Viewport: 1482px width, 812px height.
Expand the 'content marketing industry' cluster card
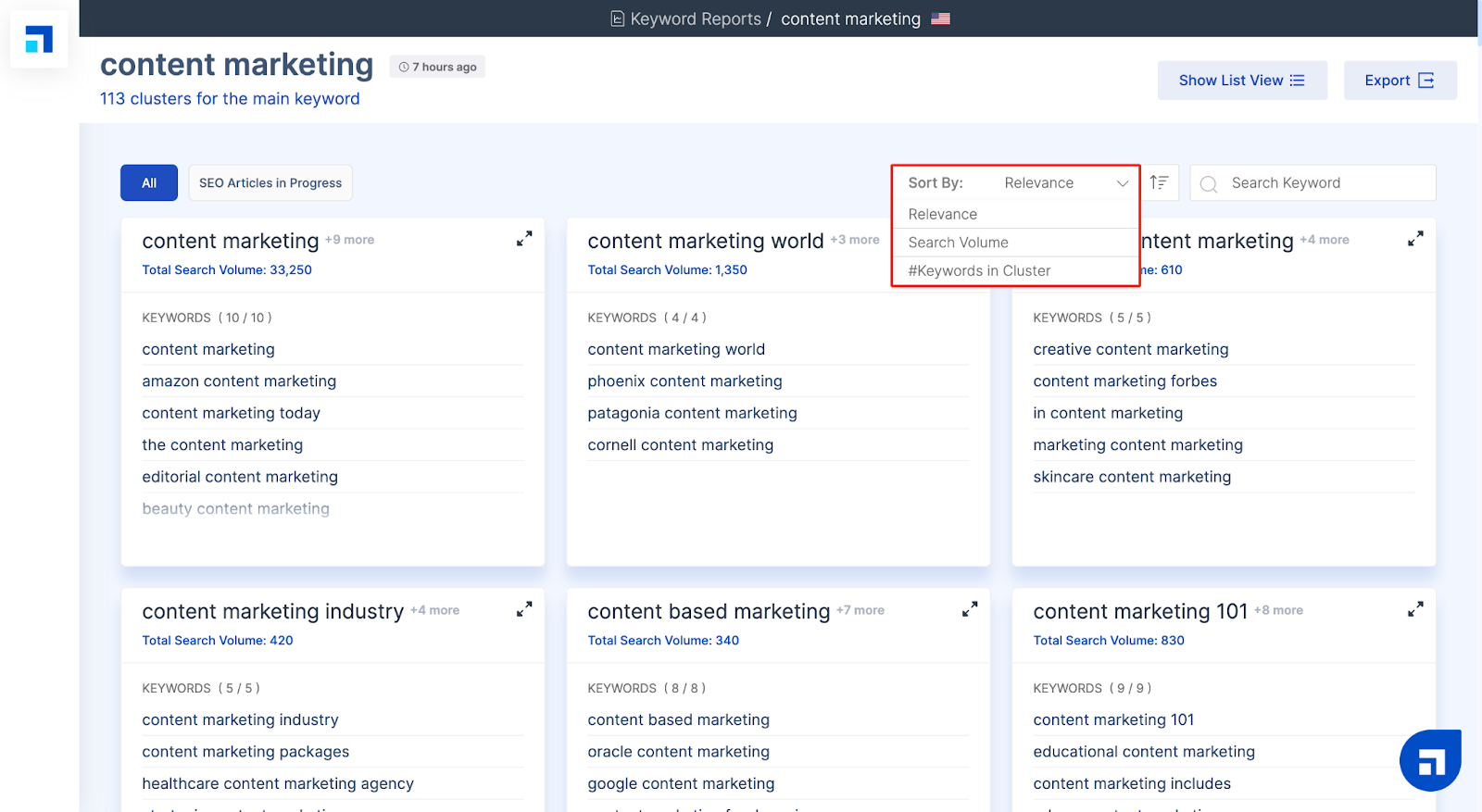point(524,609)
